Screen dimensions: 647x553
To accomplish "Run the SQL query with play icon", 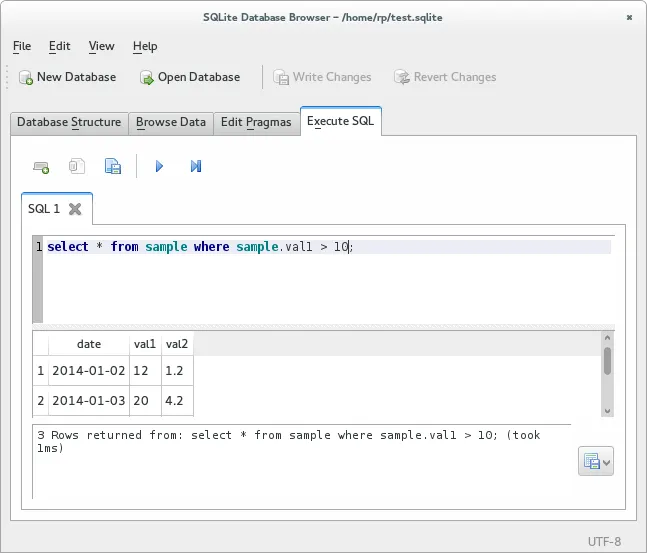I will point(159,167).
